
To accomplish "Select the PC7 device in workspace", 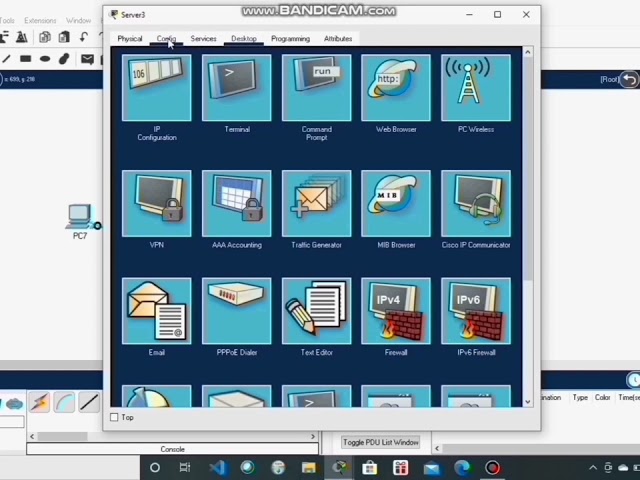I will (79, 218).
